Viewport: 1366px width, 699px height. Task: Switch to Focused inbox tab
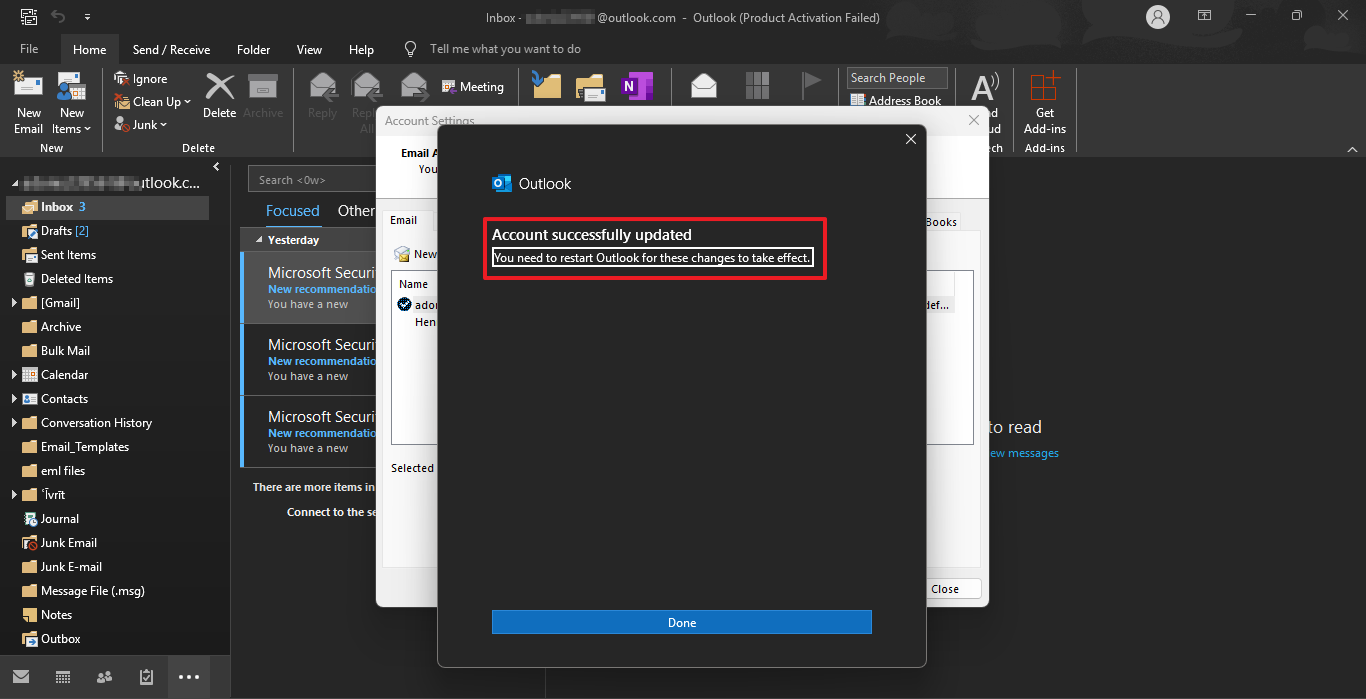point(293,211)
